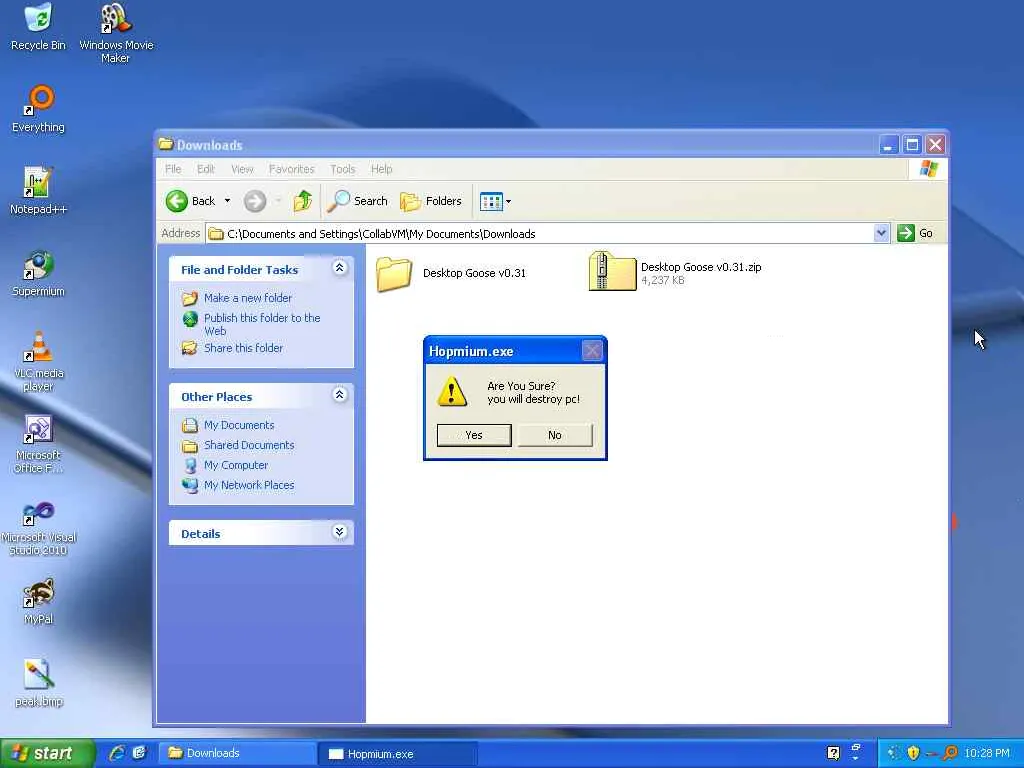Go to My Documents in Other Places

[x=239, y=425]
